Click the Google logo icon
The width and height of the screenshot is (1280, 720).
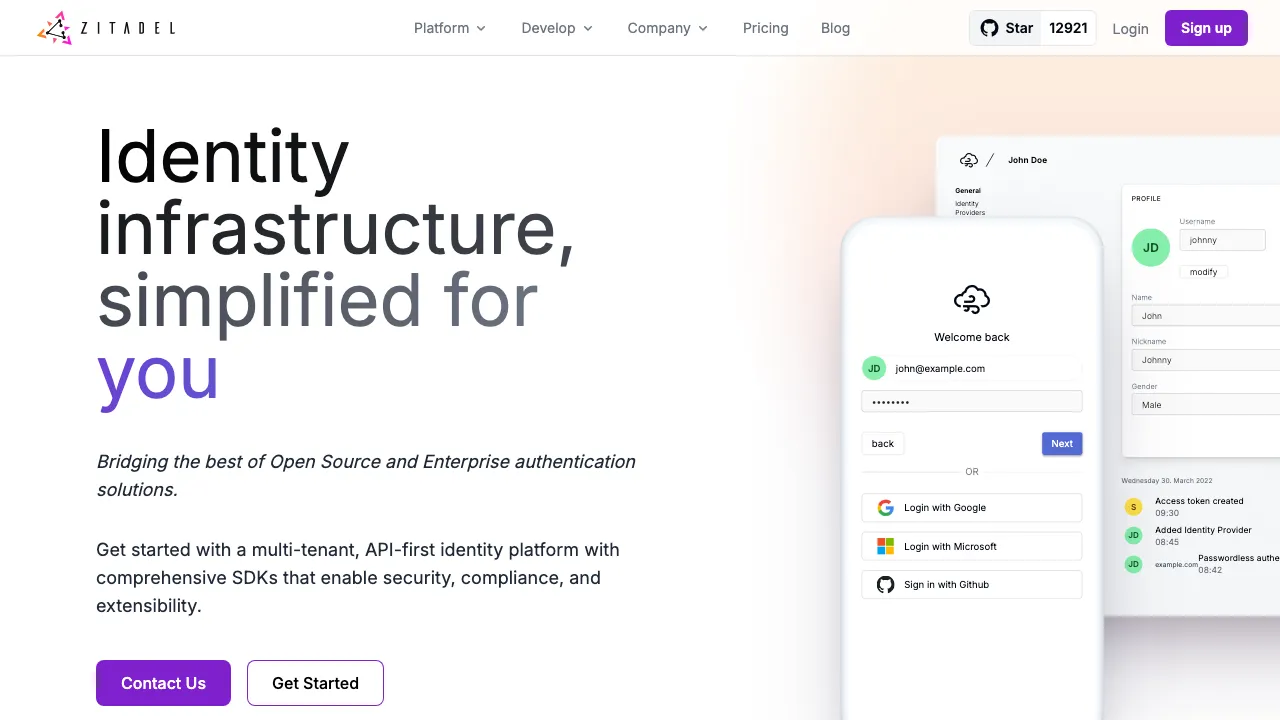[x=885, y=508]
